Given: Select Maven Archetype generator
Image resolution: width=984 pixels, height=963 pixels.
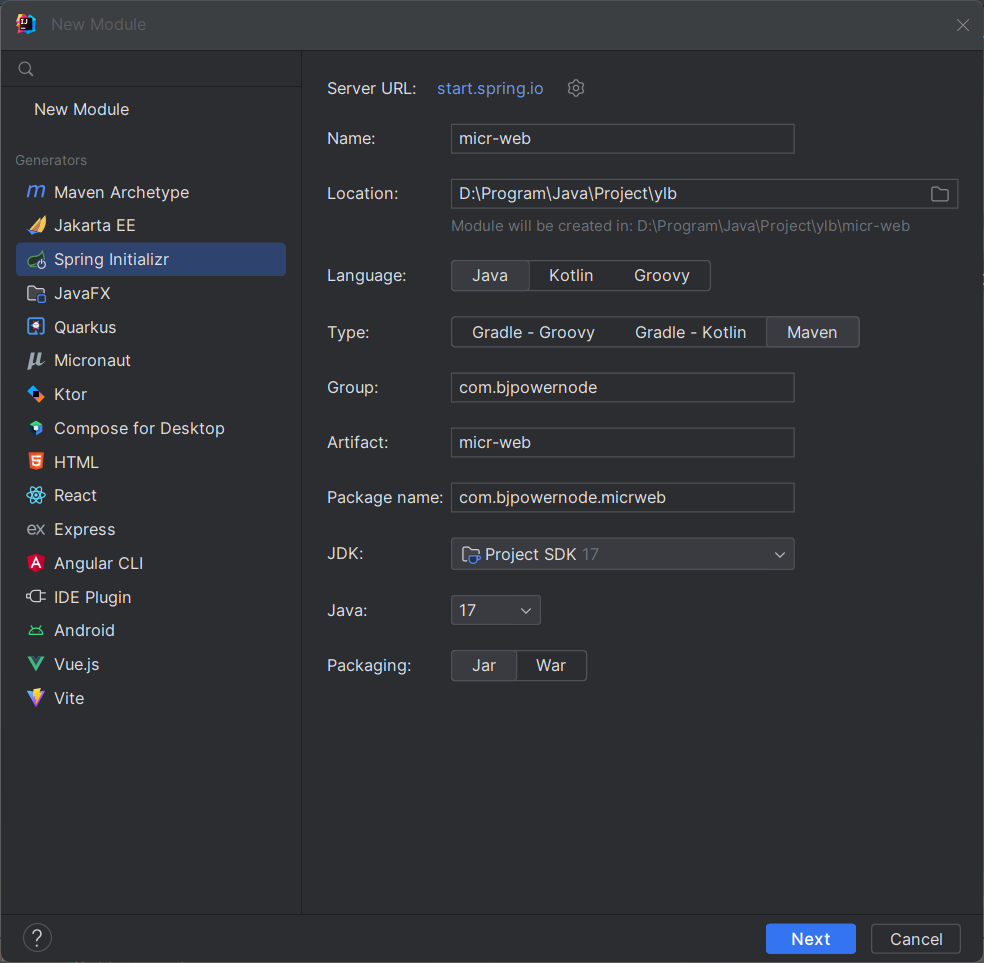Looking at the screenshot, I should point(151,192).
